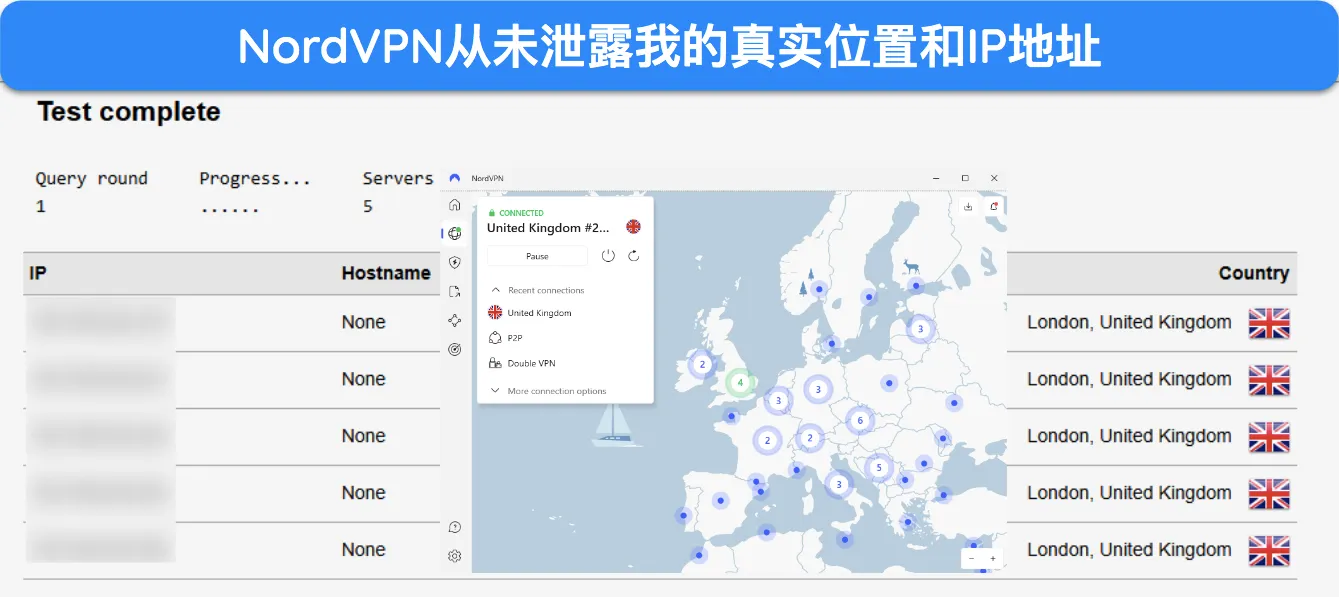
Task: Click the Progress... label
Action: [255, 179]
